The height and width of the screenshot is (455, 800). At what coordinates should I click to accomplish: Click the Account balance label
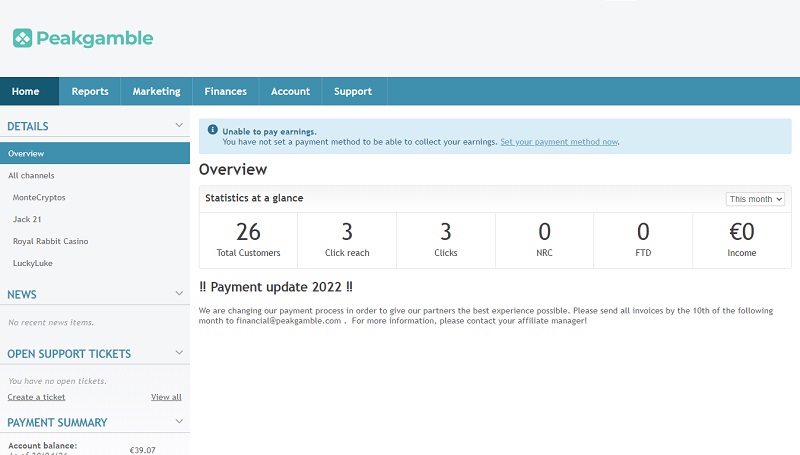pyautogui.click(x=42, y=446)
